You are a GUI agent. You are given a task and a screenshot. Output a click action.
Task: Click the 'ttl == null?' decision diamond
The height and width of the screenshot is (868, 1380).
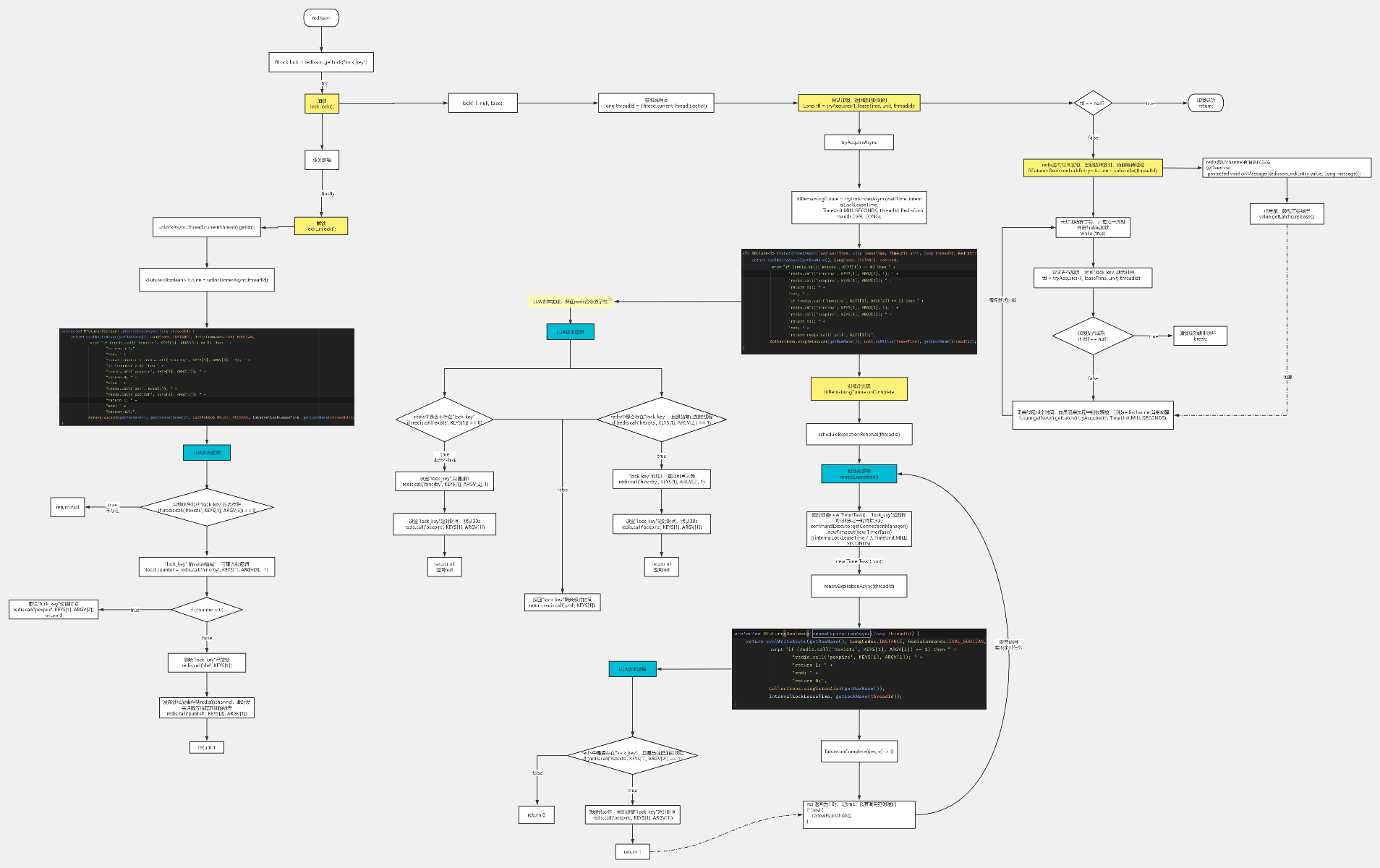[1092, 103]
